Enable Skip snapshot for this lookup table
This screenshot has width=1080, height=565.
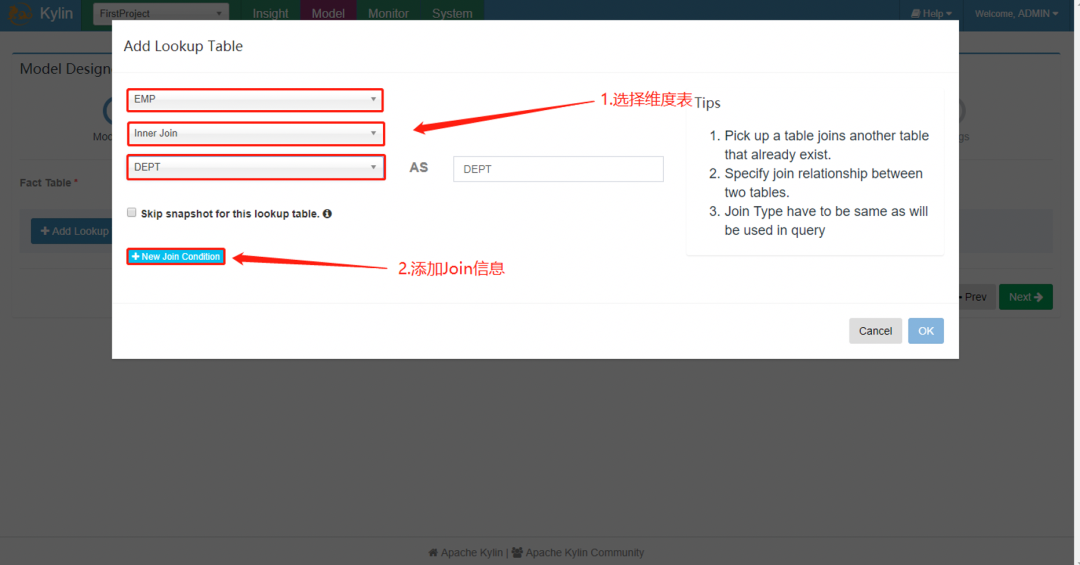[x=132, y=212]
